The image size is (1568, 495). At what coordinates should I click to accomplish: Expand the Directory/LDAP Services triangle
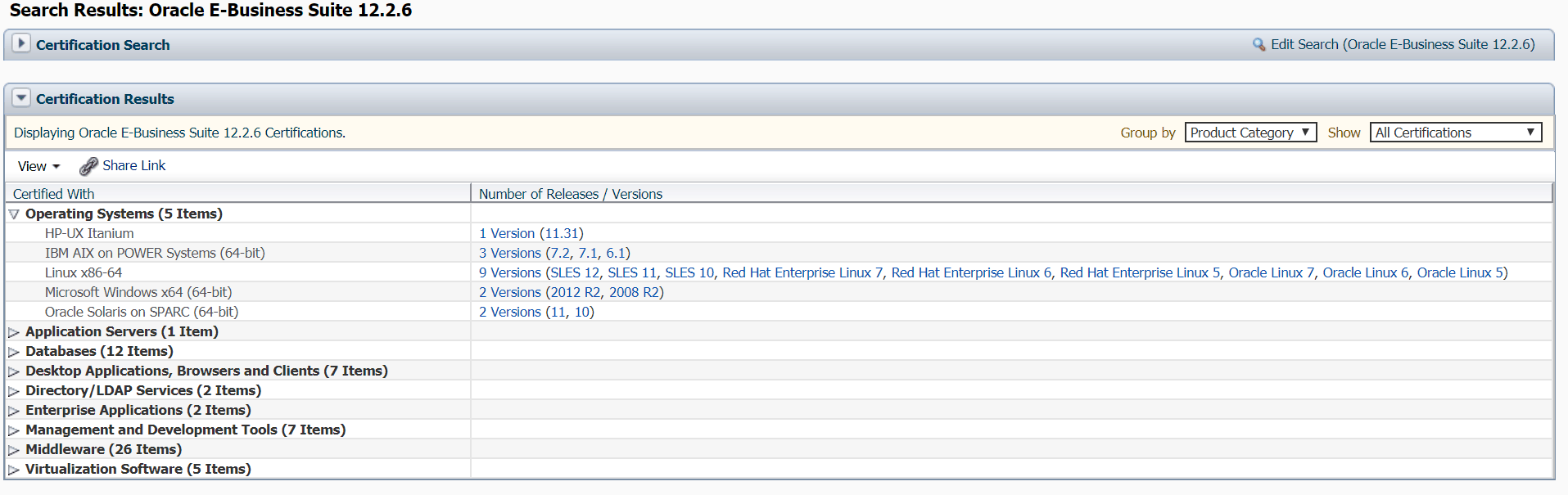[13, 390]
